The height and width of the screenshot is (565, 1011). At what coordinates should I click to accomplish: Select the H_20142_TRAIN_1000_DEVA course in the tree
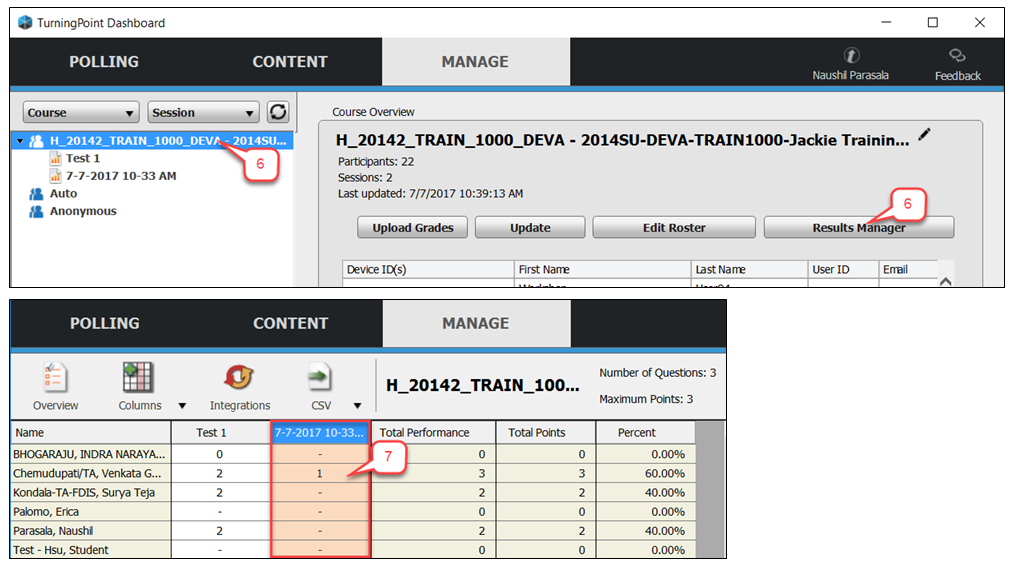(x=168, y=141)
